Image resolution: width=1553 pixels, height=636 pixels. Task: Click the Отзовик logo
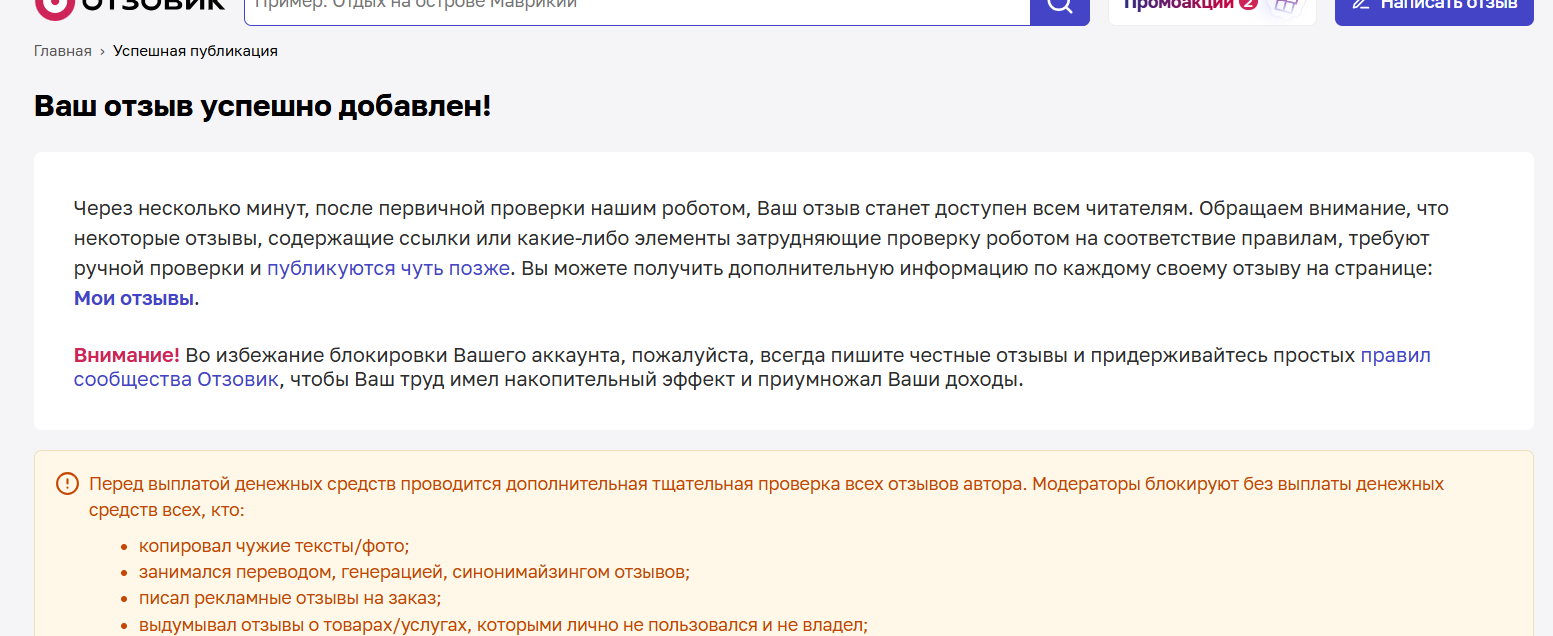coord(129,6)
